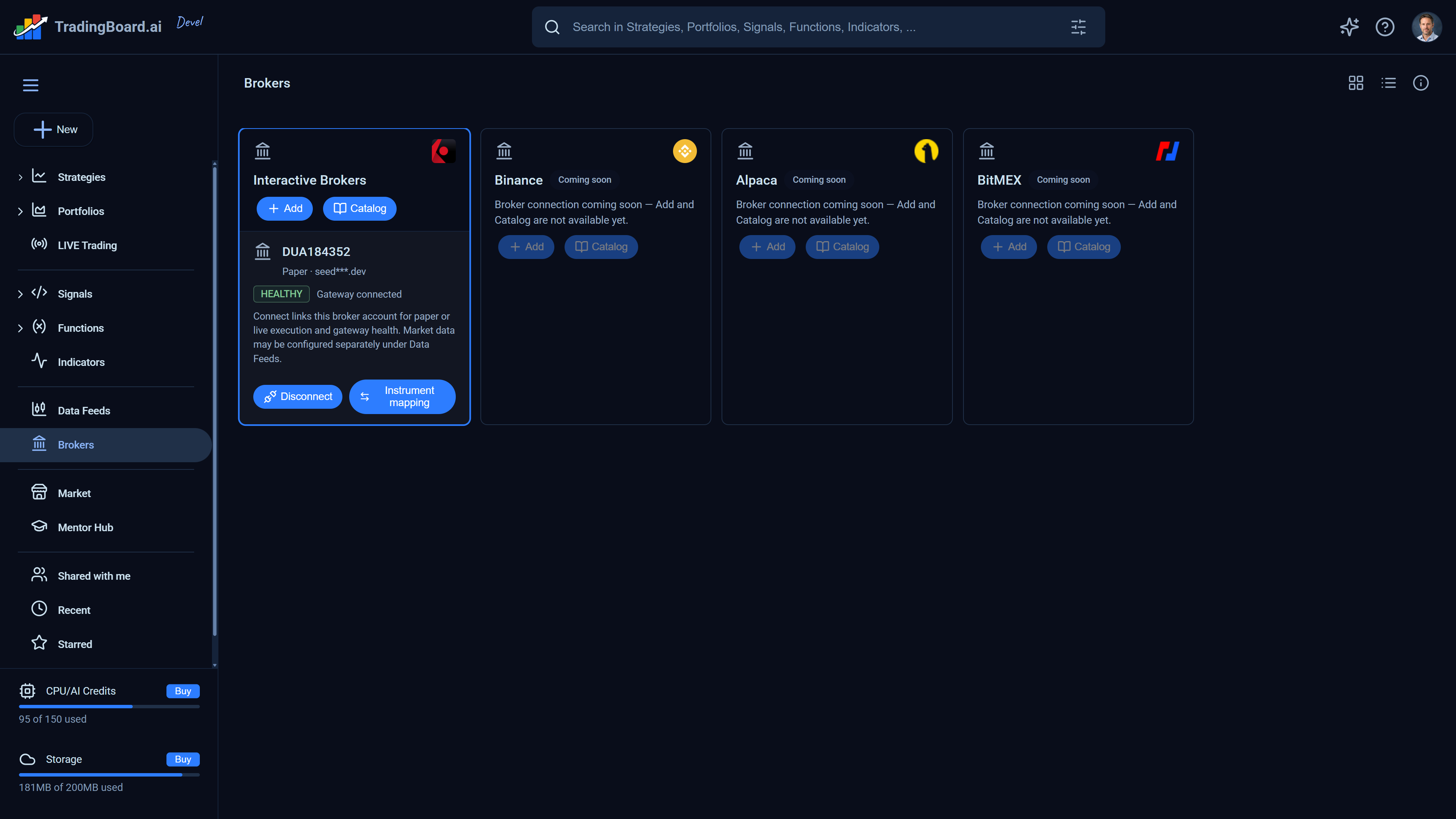This screenshot has height=819, width=1456.
Task: Open Portfolios in the sidebar
Action: [x=81, y=211]
